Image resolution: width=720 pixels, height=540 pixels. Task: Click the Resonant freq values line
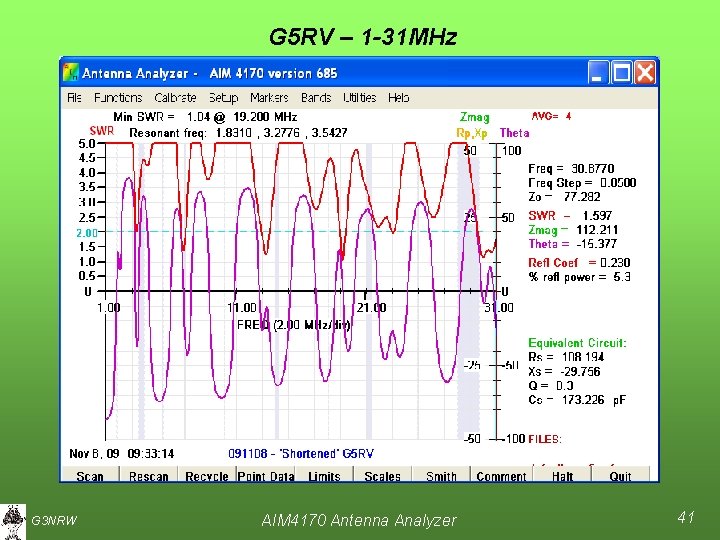pos(238,133)
